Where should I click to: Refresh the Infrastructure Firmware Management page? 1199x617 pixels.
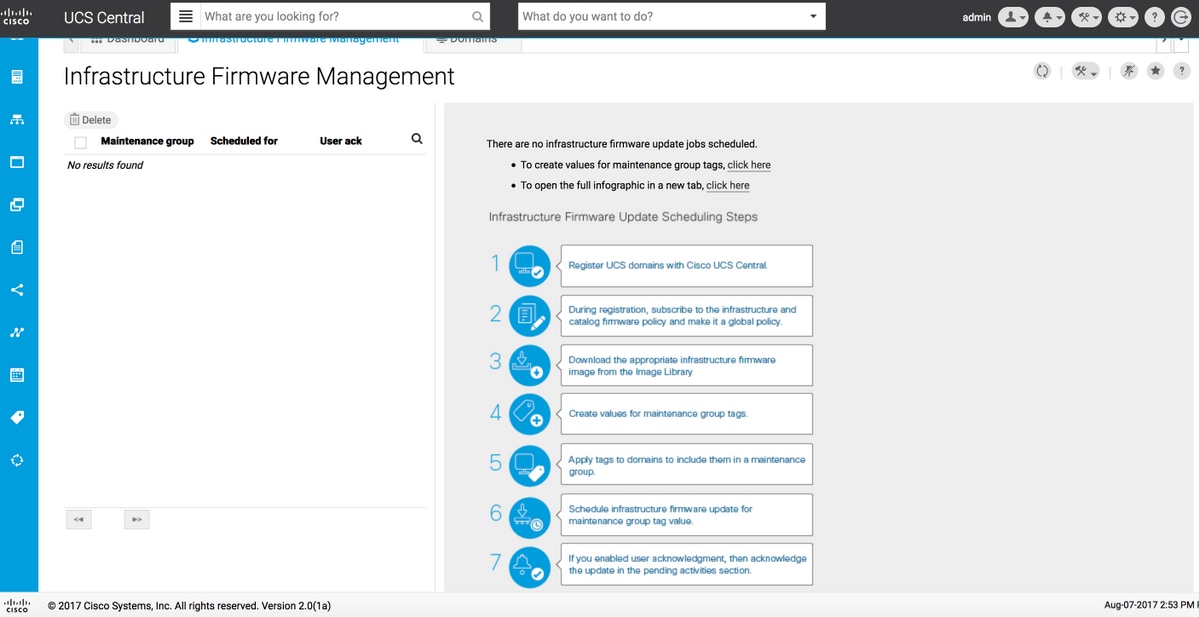point(1042,71)
